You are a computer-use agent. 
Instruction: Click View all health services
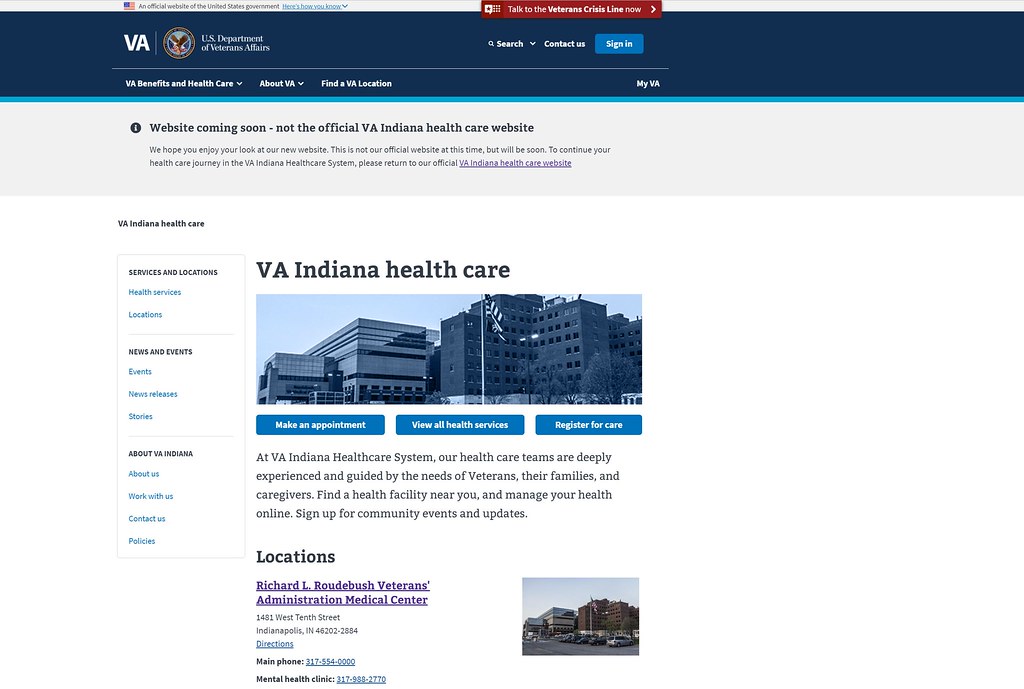459,424
